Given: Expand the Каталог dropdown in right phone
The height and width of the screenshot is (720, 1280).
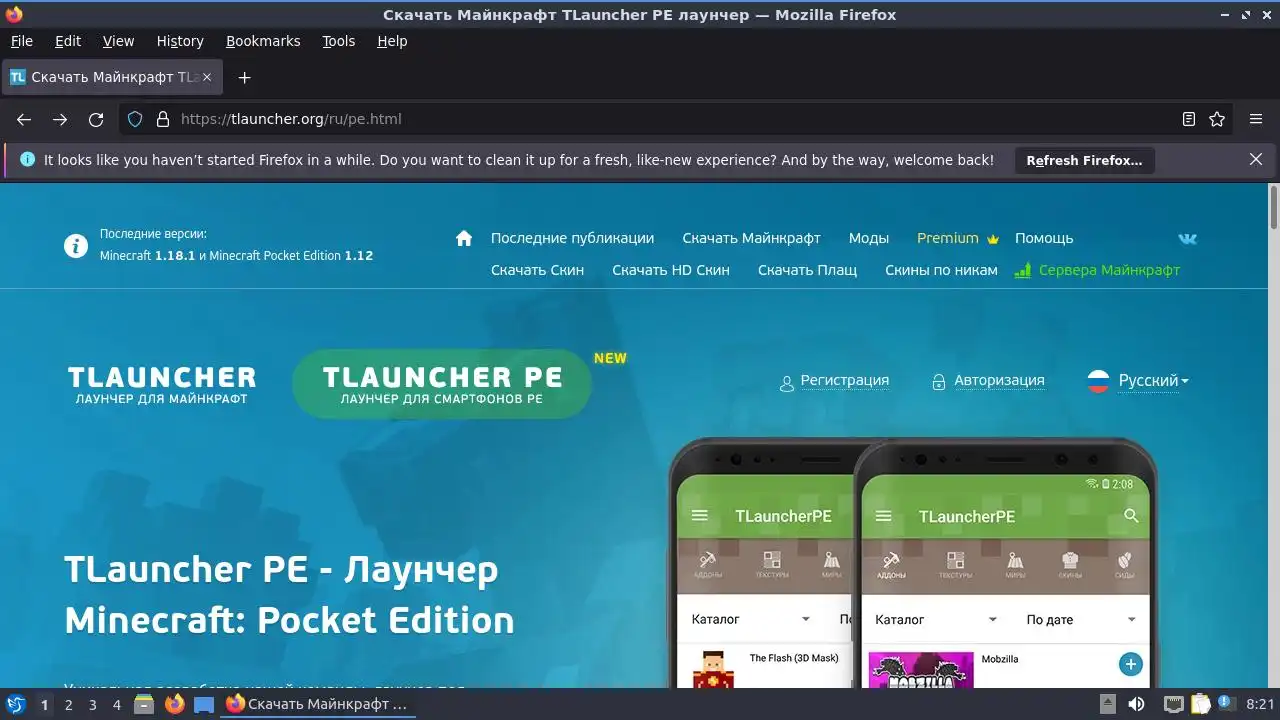Looking at the screenshot, I should click(x=936, y=620).
